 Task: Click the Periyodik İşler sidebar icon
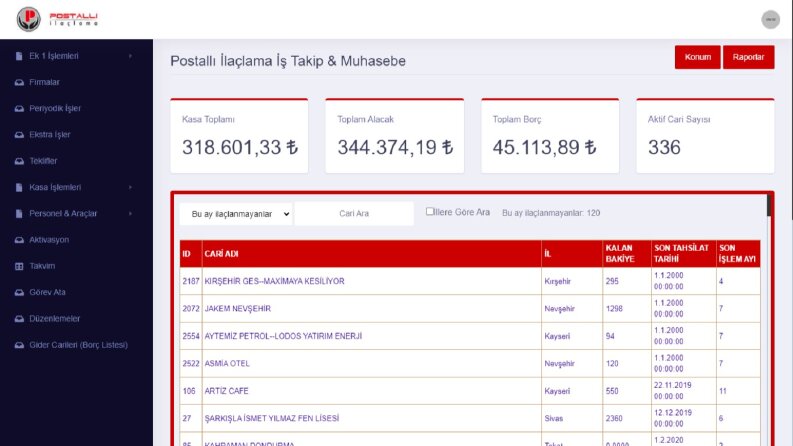(19, 109)
